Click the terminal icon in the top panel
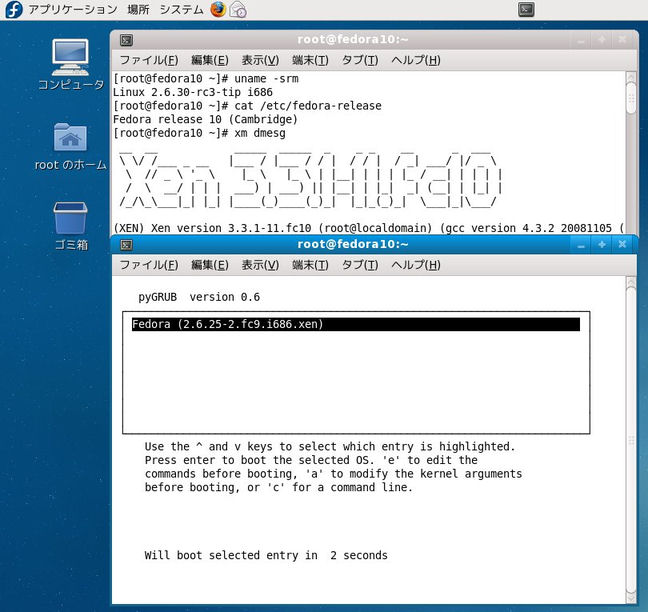 point(526,10)
